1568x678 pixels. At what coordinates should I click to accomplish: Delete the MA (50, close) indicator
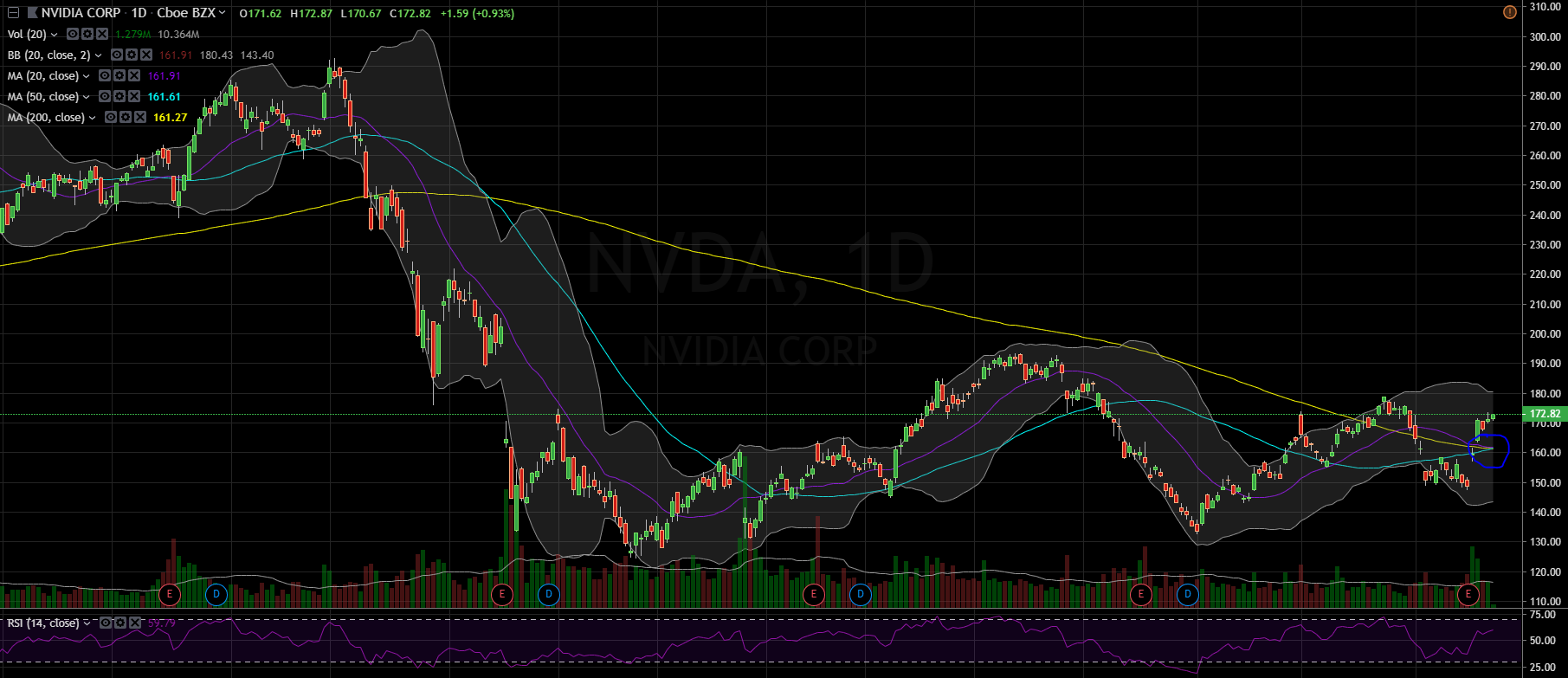(x=133, y=97)
